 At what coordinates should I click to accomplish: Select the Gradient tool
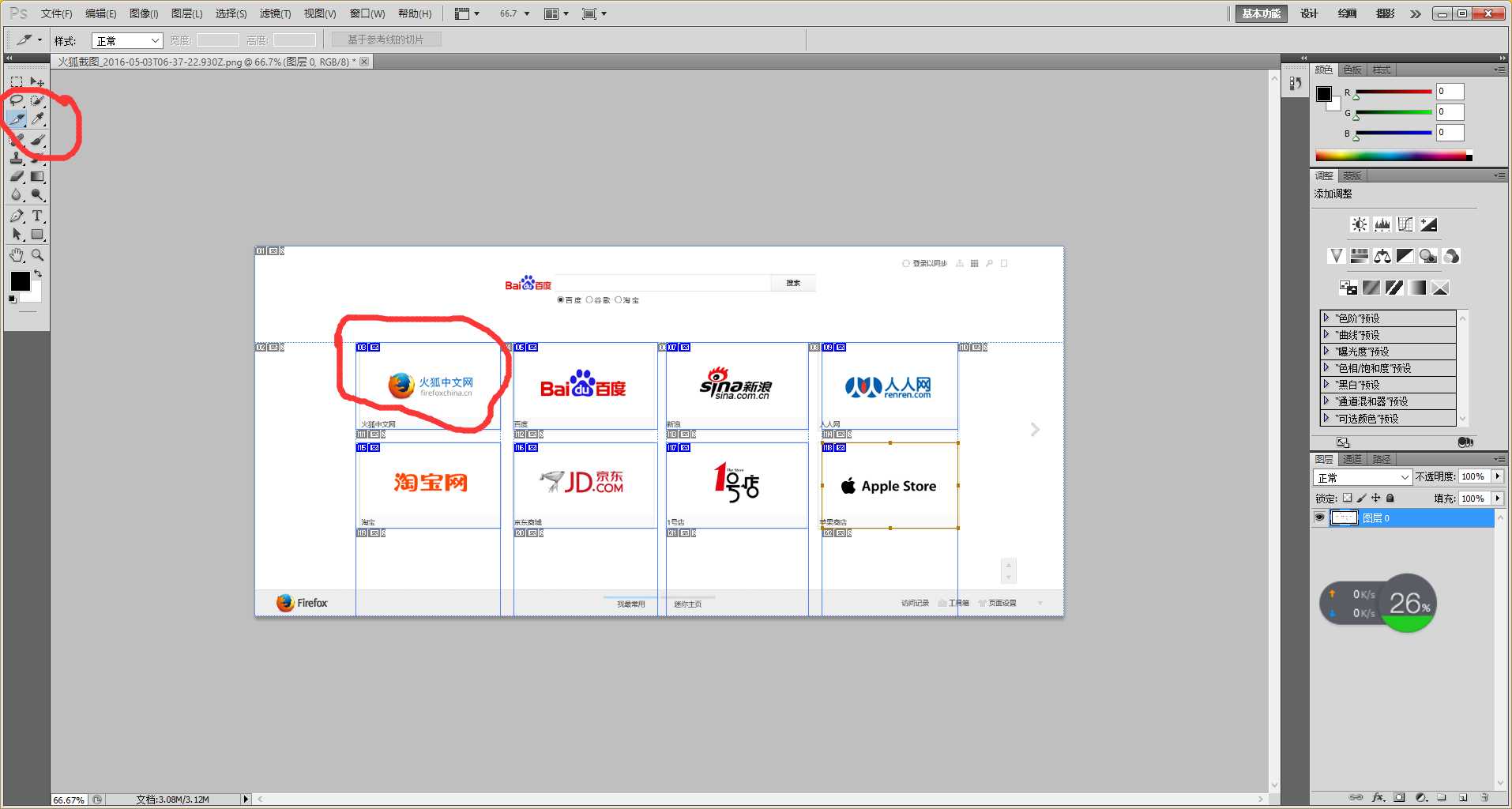click(37, 176)
